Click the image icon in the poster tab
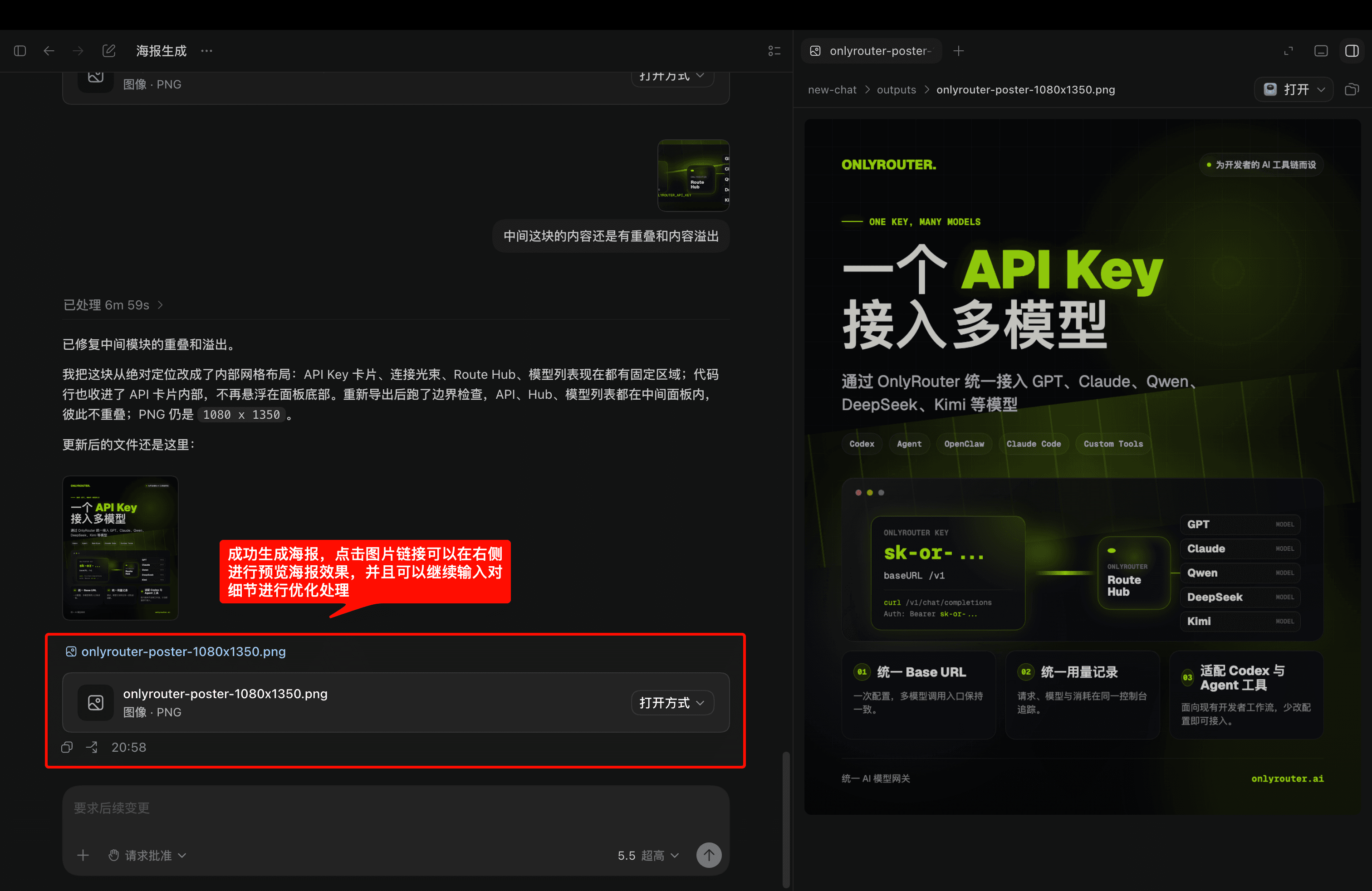This screenshot has width=1372, height=891. tap(815, 51)
